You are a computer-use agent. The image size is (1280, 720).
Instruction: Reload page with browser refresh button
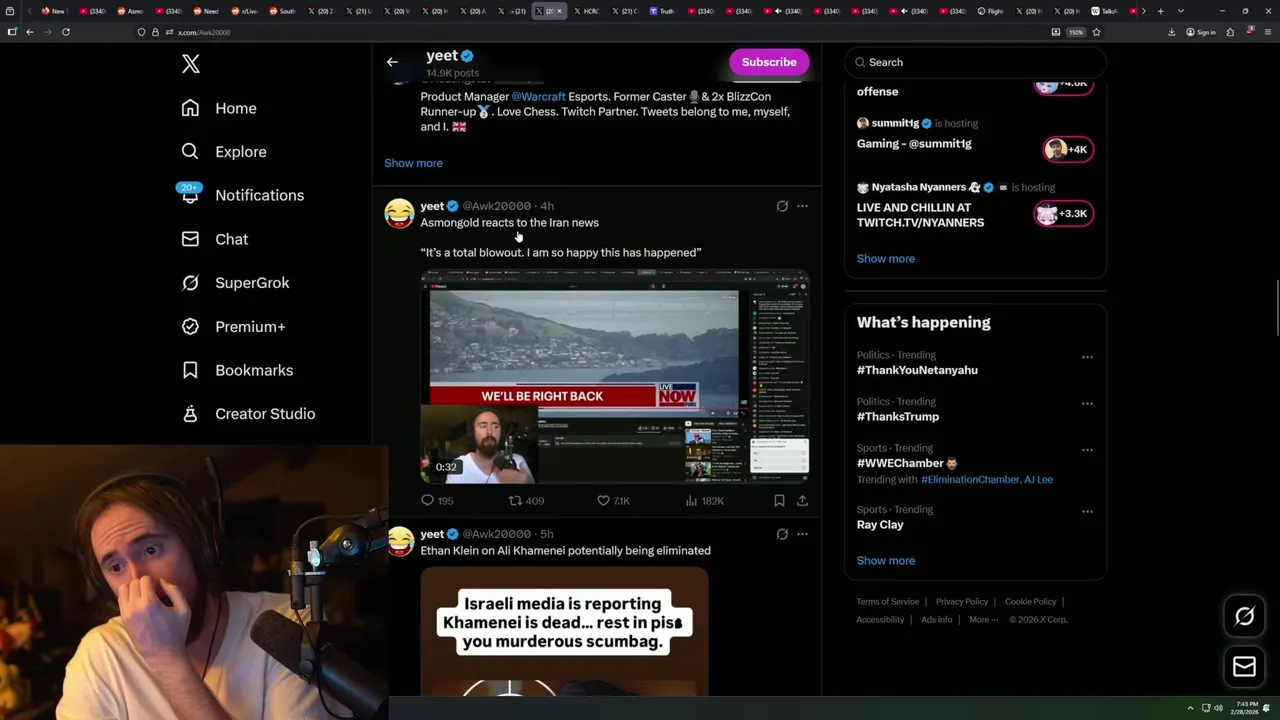click(66, 32)
